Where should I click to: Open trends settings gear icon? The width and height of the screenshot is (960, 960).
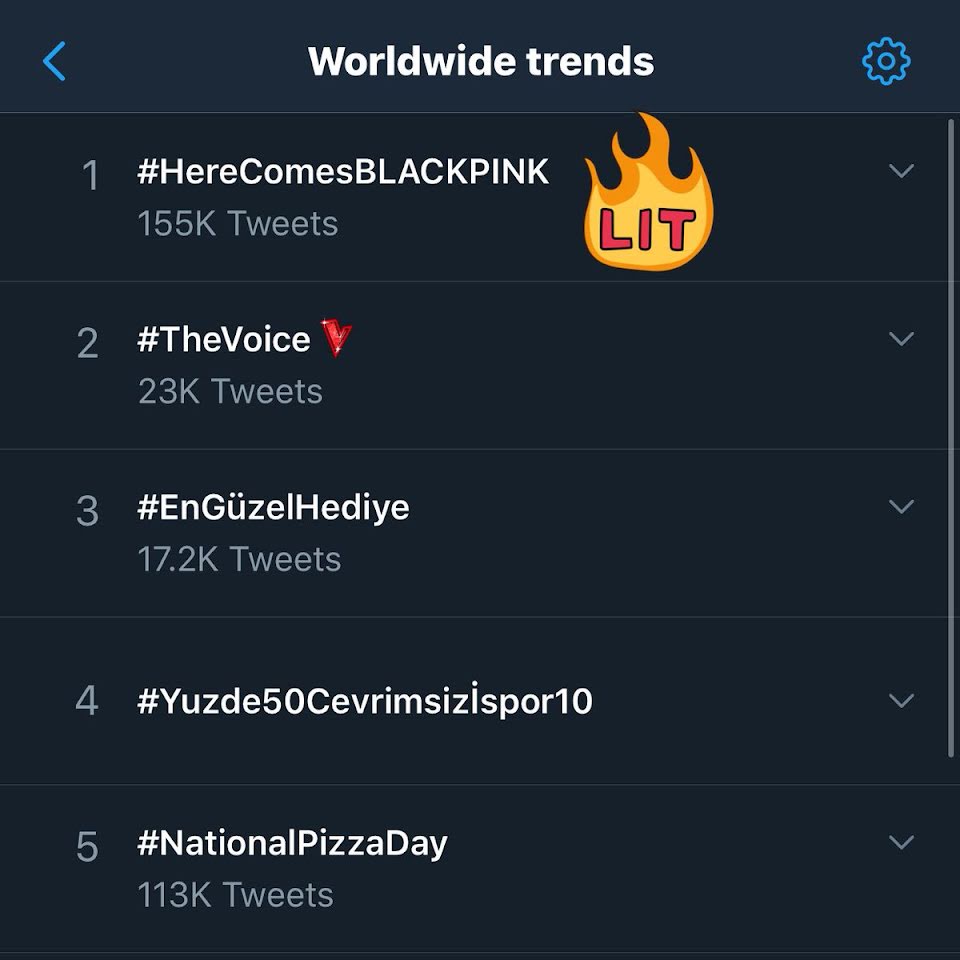(x=885, y=62)
